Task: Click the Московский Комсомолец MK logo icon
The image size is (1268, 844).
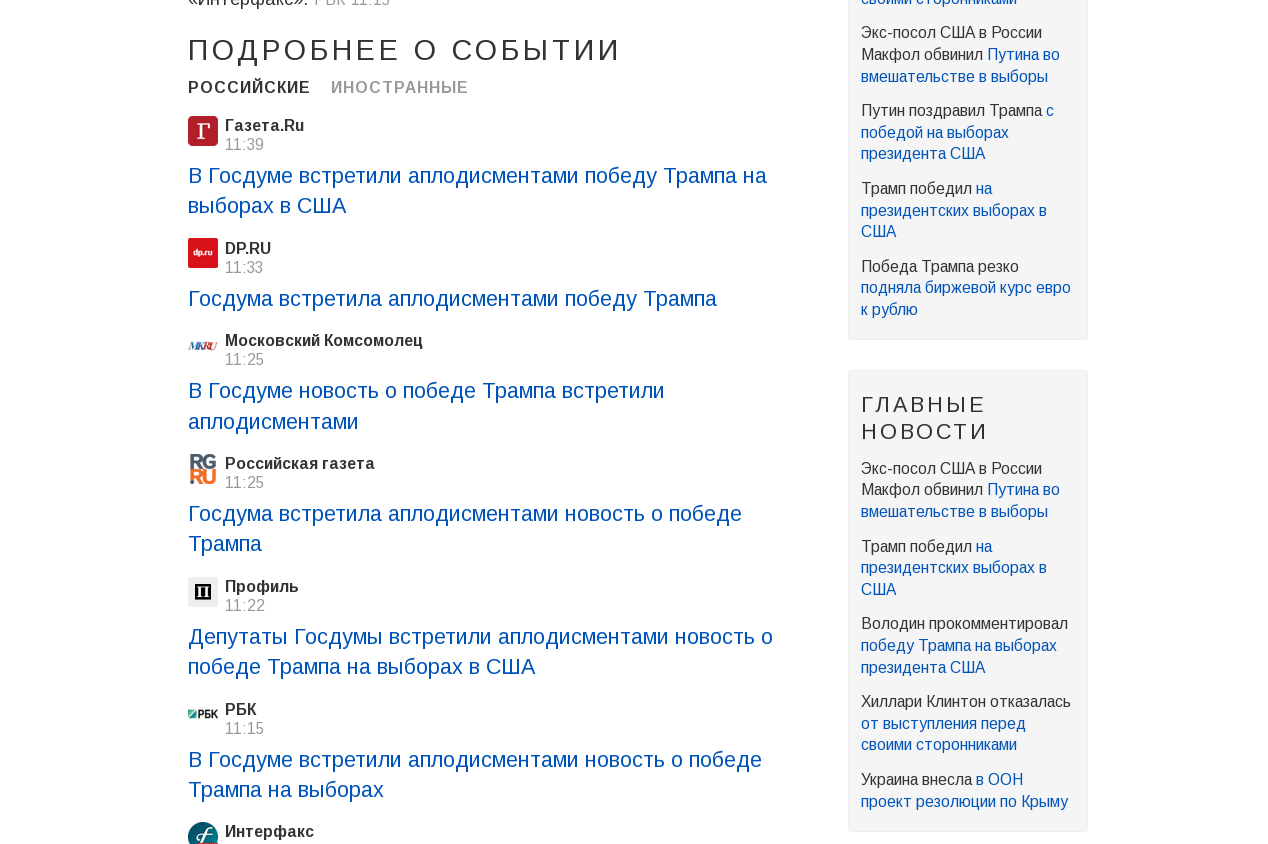Action: tap(203, 346)
